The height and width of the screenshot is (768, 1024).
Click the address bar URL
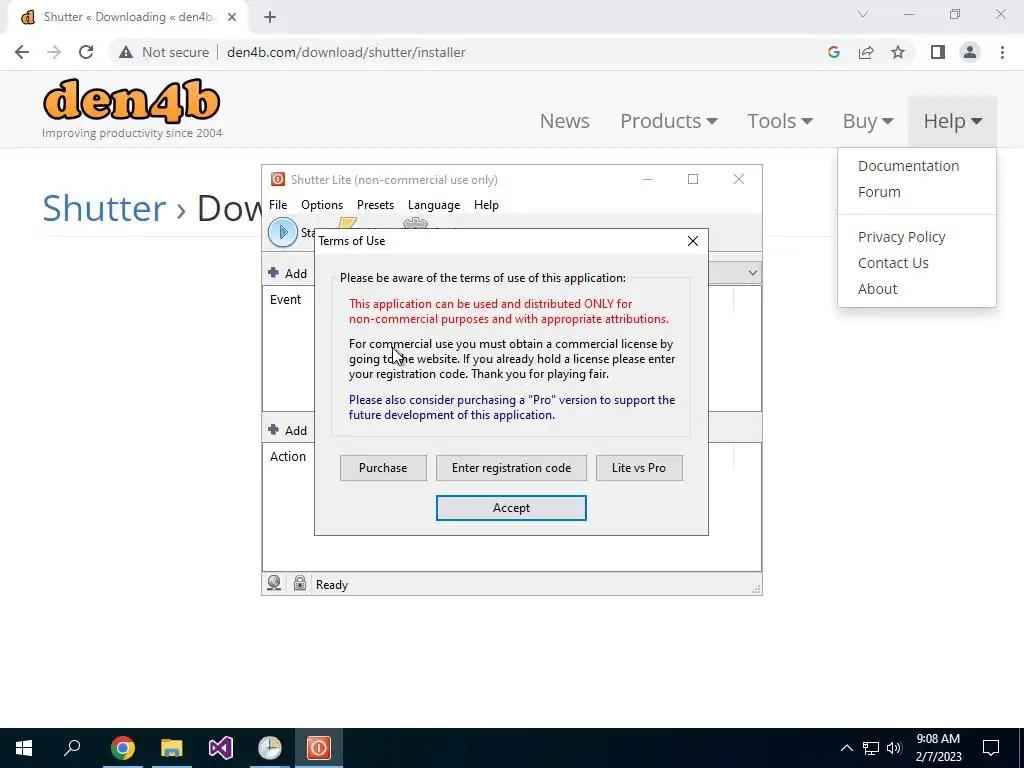coord(346,52)
